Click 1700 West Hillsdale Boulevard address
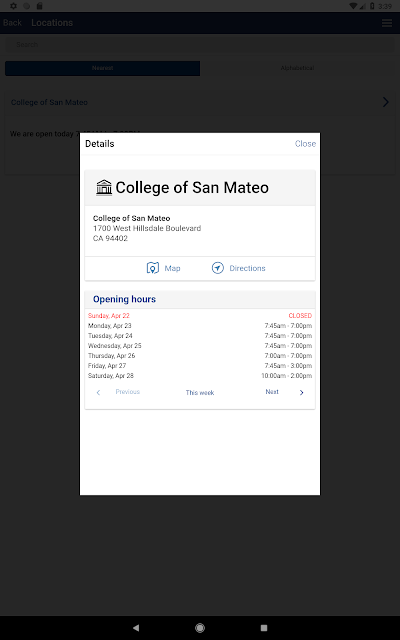Image resolution: width=400 pixels, height=640 pixels. coord(147,228)
